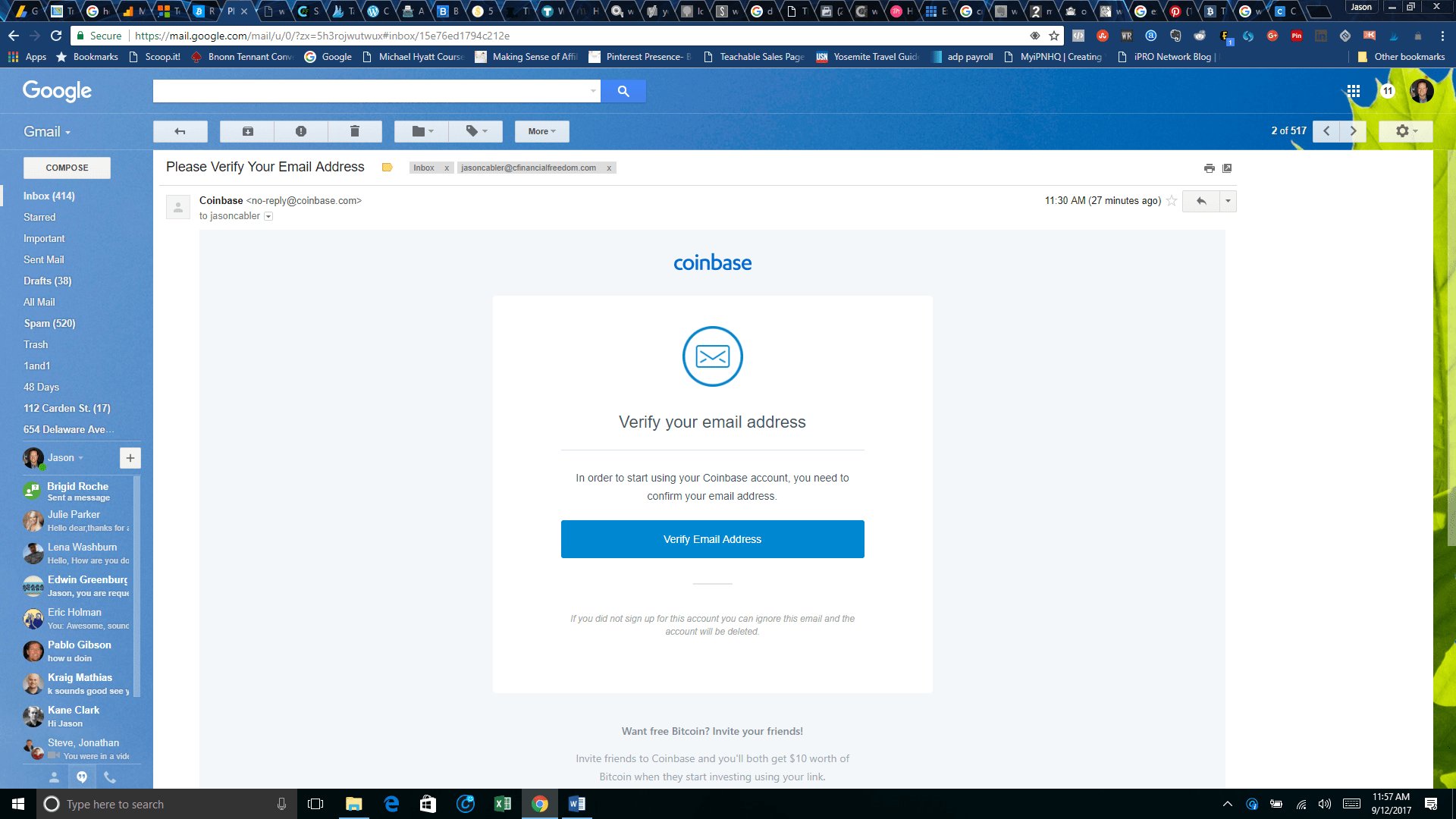Open the Move to folder dropdown
Viewport: 1456px width, 819px height.
coord(422,131)
